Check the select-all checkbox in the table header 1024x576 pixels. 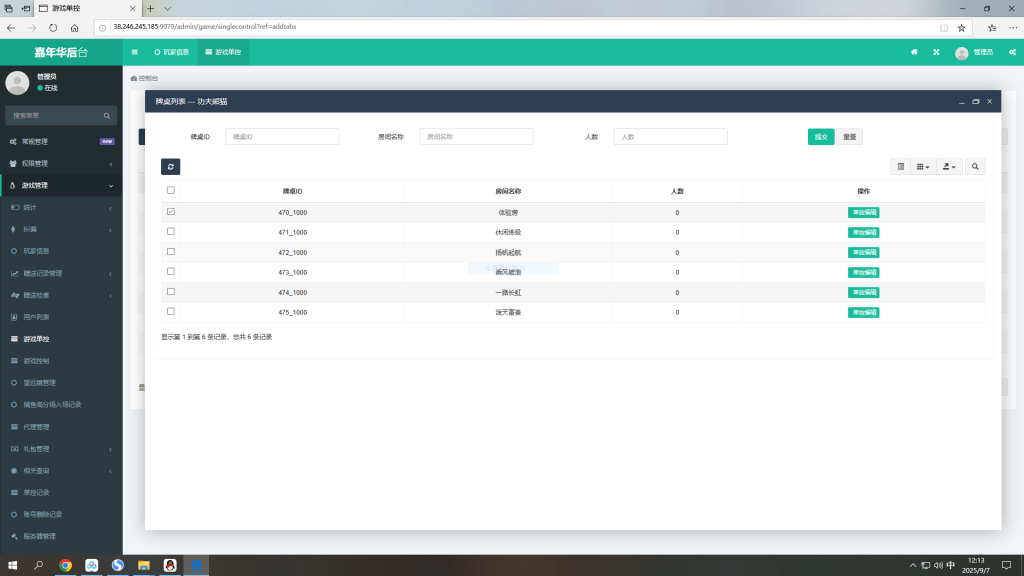pyautogui.click(x=171, y=190)
